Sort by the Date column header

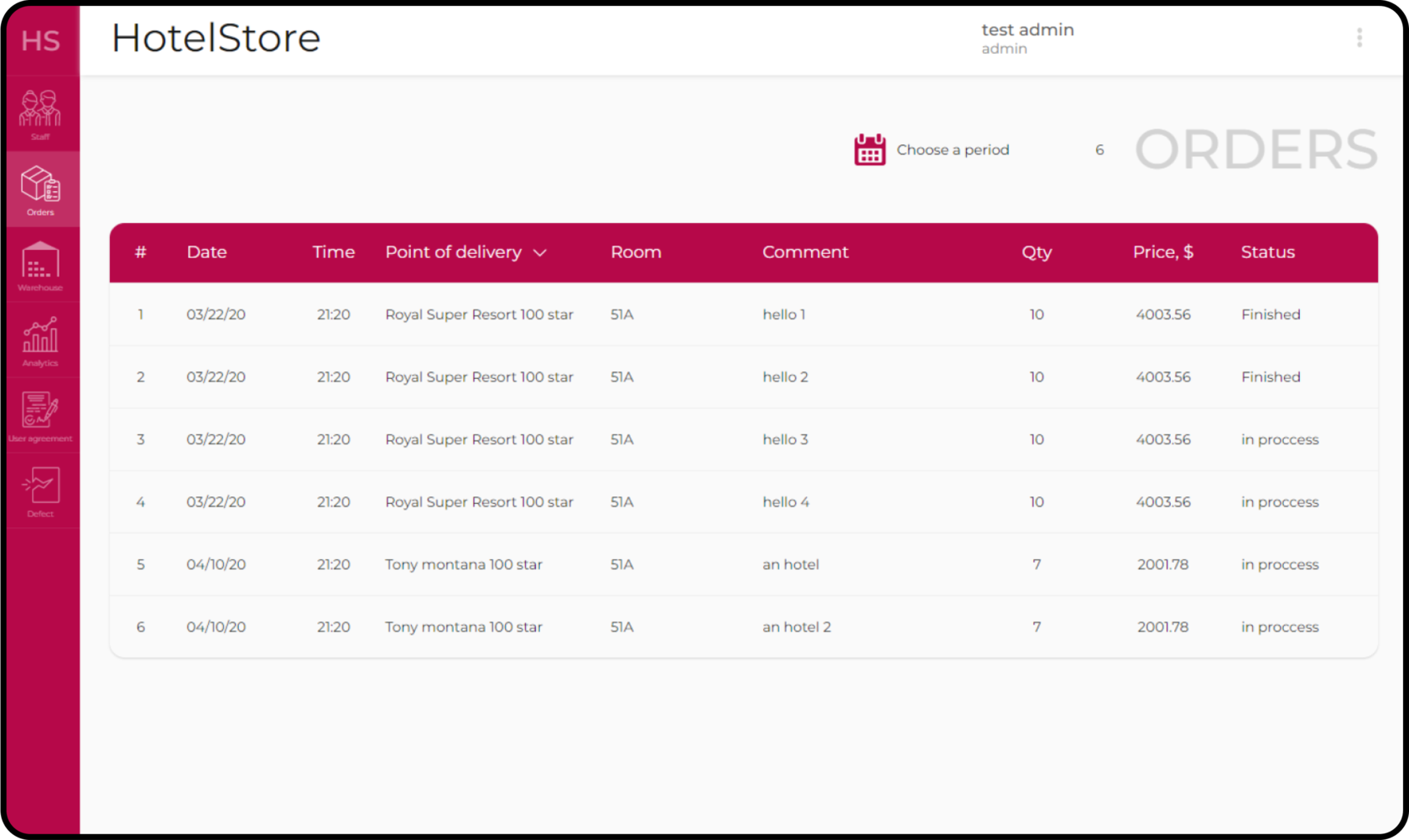point(206,252)
